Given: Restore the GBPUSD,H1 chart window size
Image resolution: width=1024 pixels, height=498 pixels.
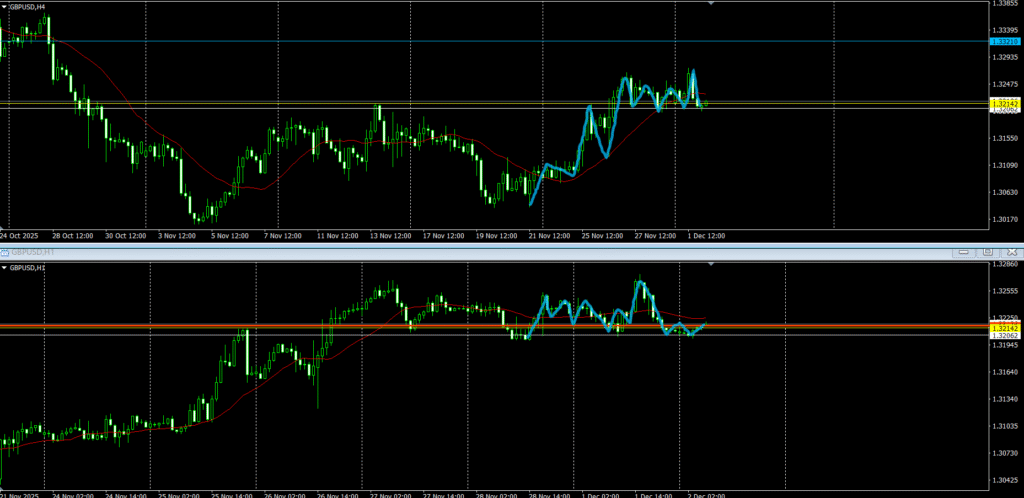Looking at the screenshot, I should 987,252.
